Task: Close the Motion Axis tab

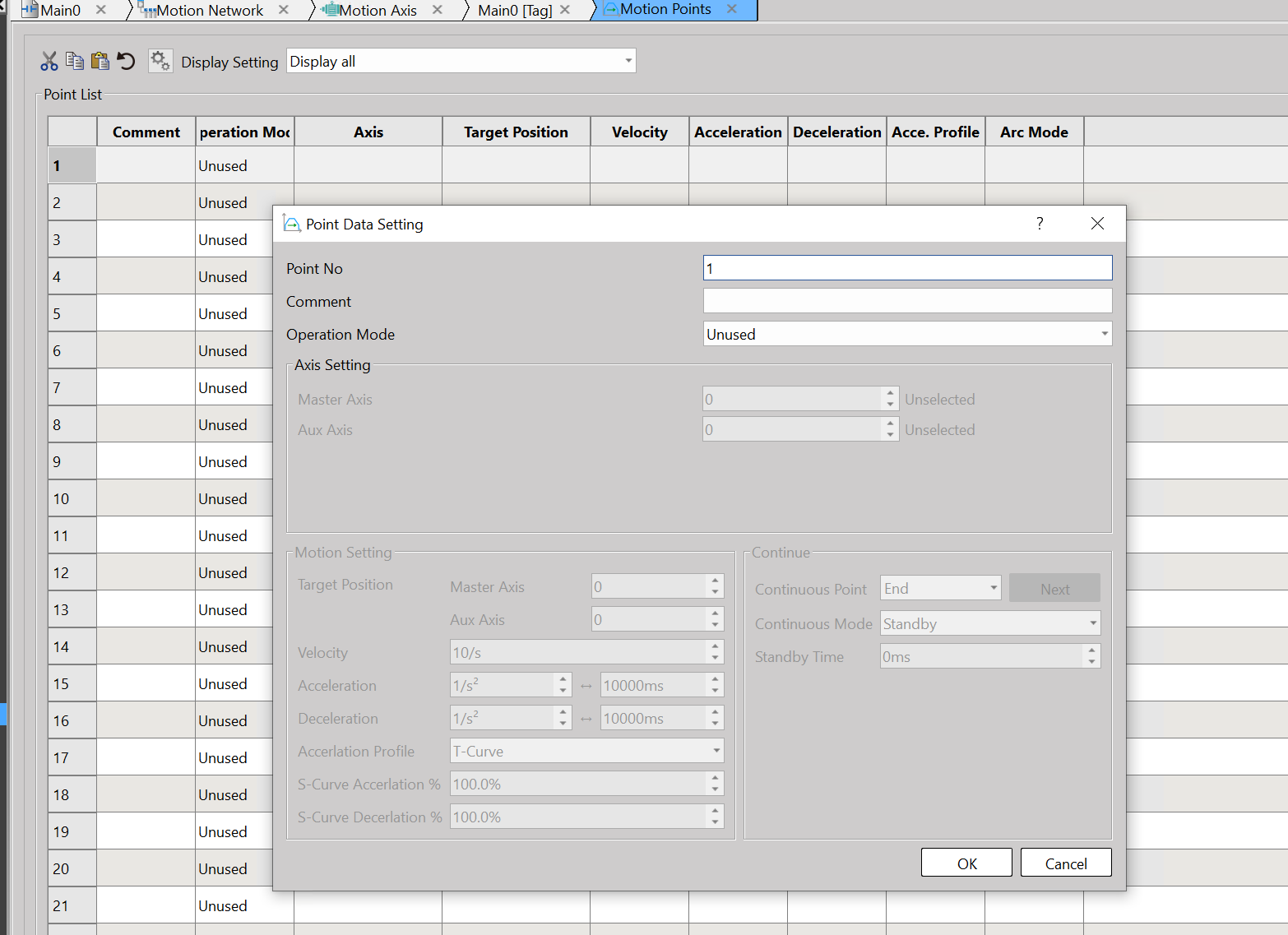Action: coord(438,10)
